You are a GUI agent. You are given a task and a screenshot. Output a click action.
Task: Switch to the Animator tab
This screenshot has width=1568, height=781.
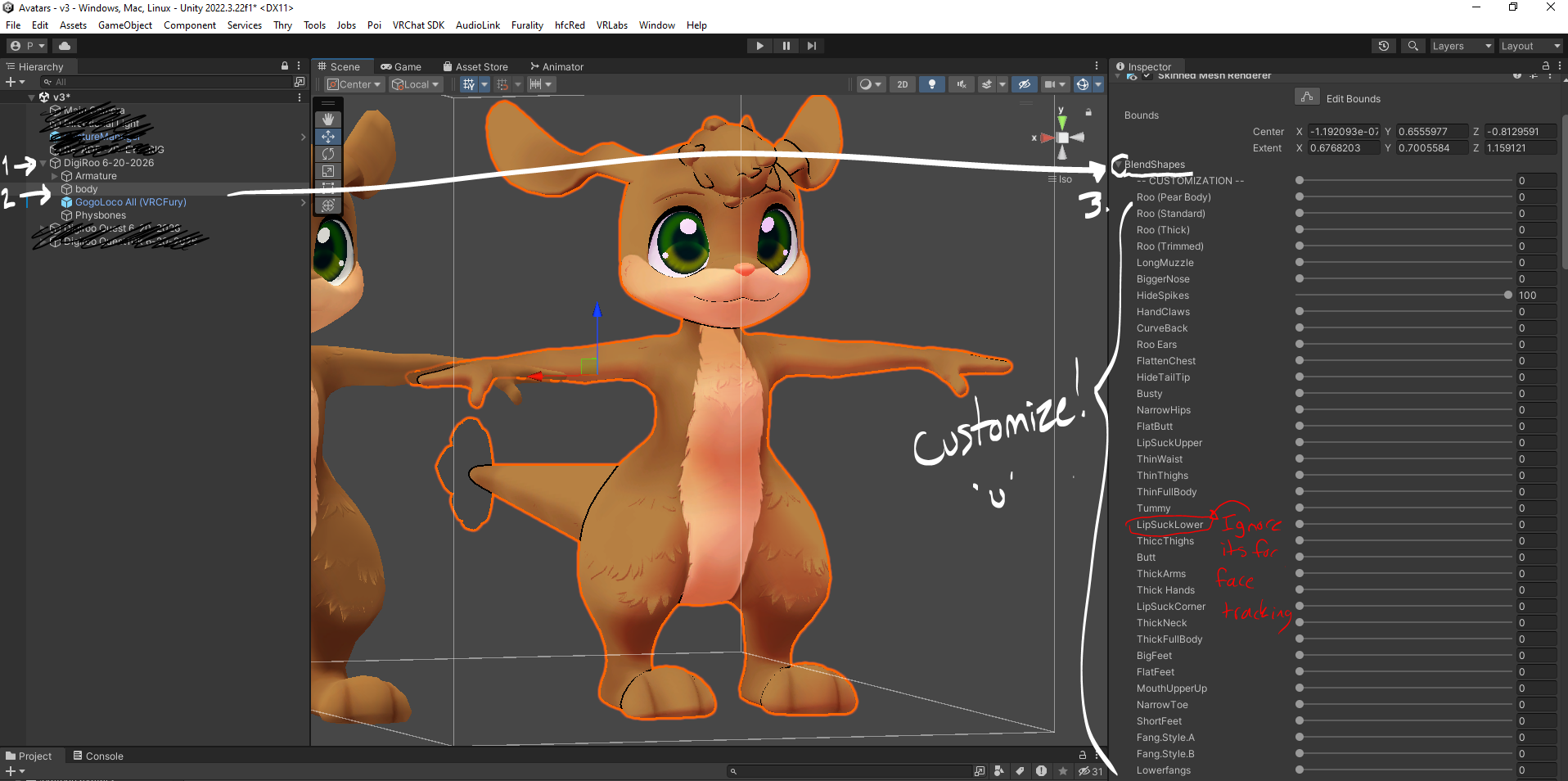coord(556,67)
